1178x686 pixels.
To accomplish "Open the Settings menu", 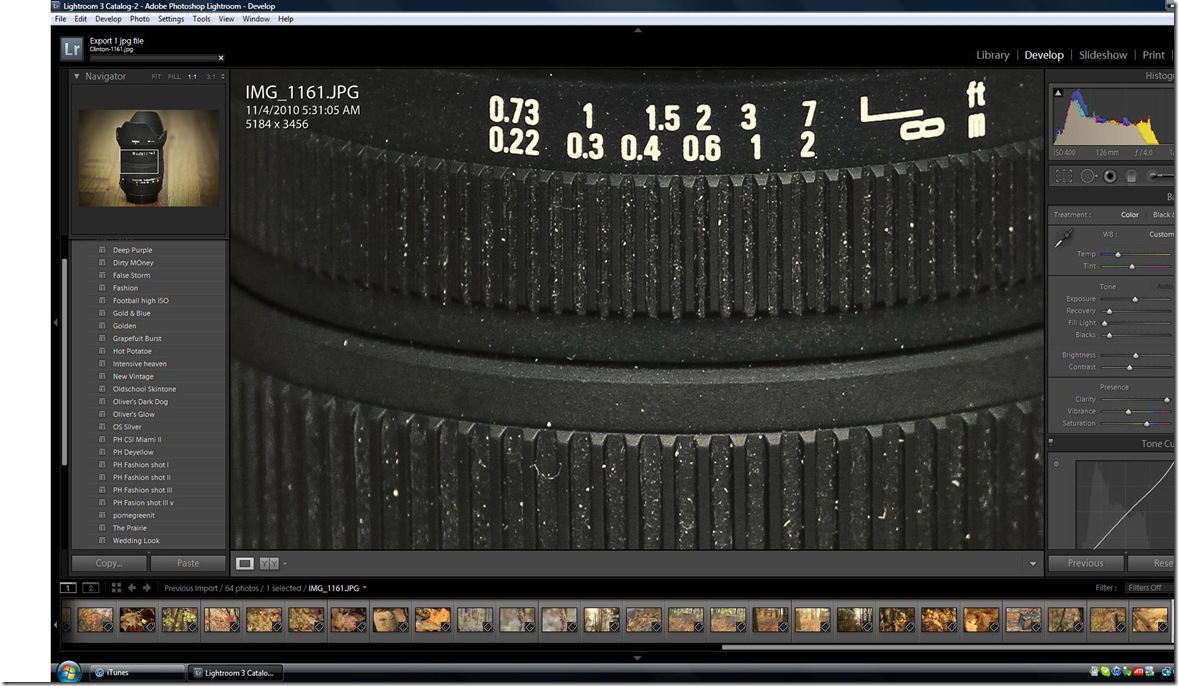I will coord(171,19).
